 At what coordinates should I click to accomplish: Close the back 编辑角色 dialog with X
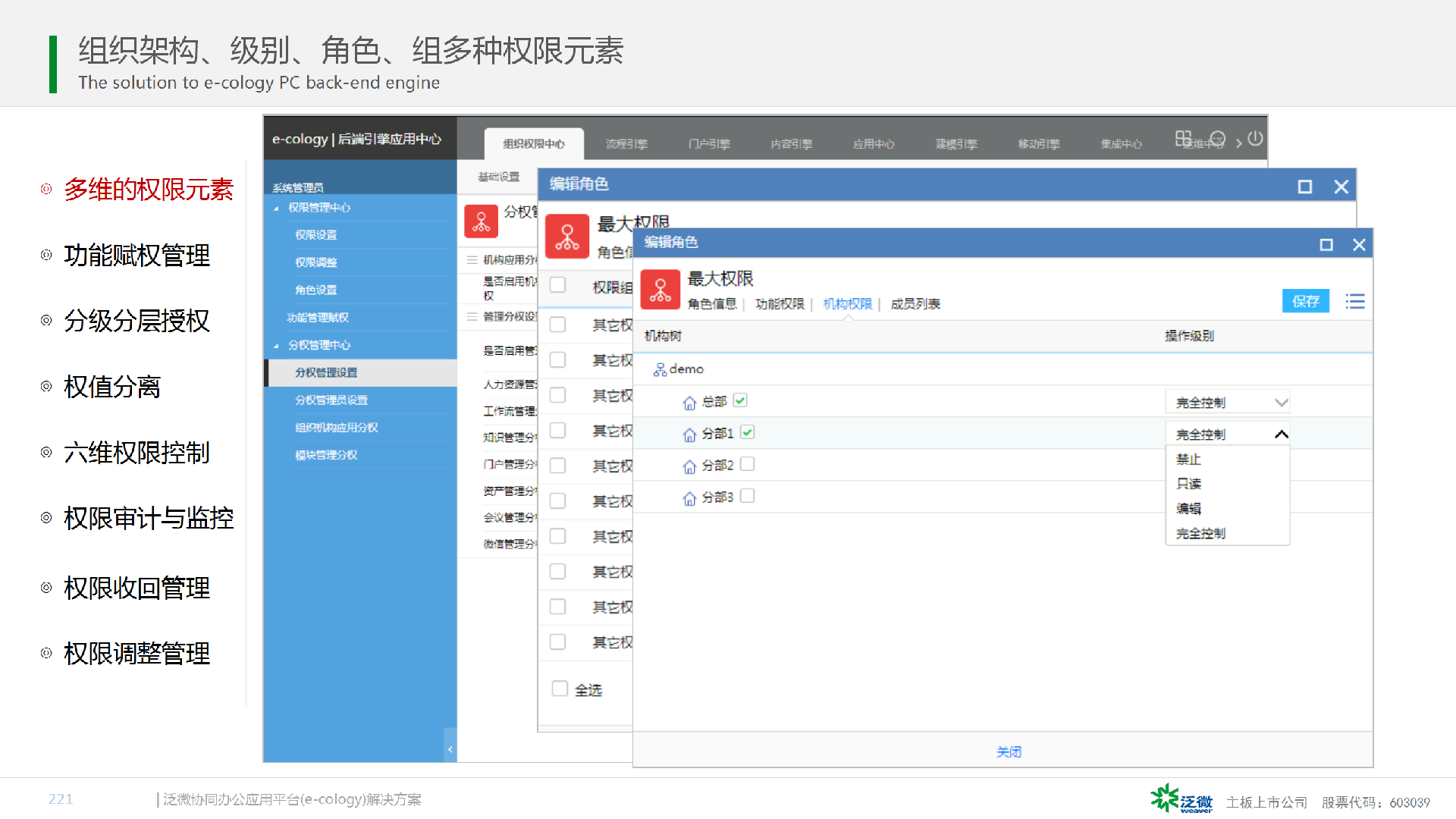click(1341, 187)
